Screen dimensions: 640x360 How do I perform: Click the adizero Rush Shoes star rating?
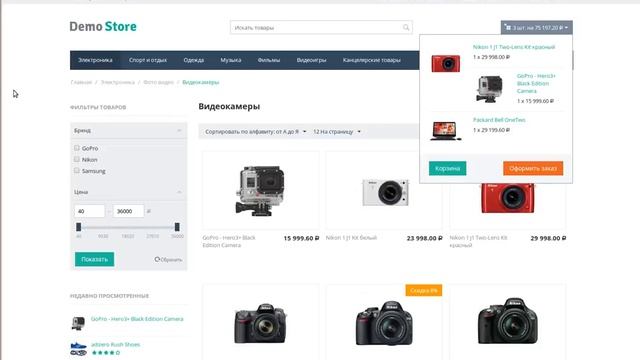(x=106, y=353)
